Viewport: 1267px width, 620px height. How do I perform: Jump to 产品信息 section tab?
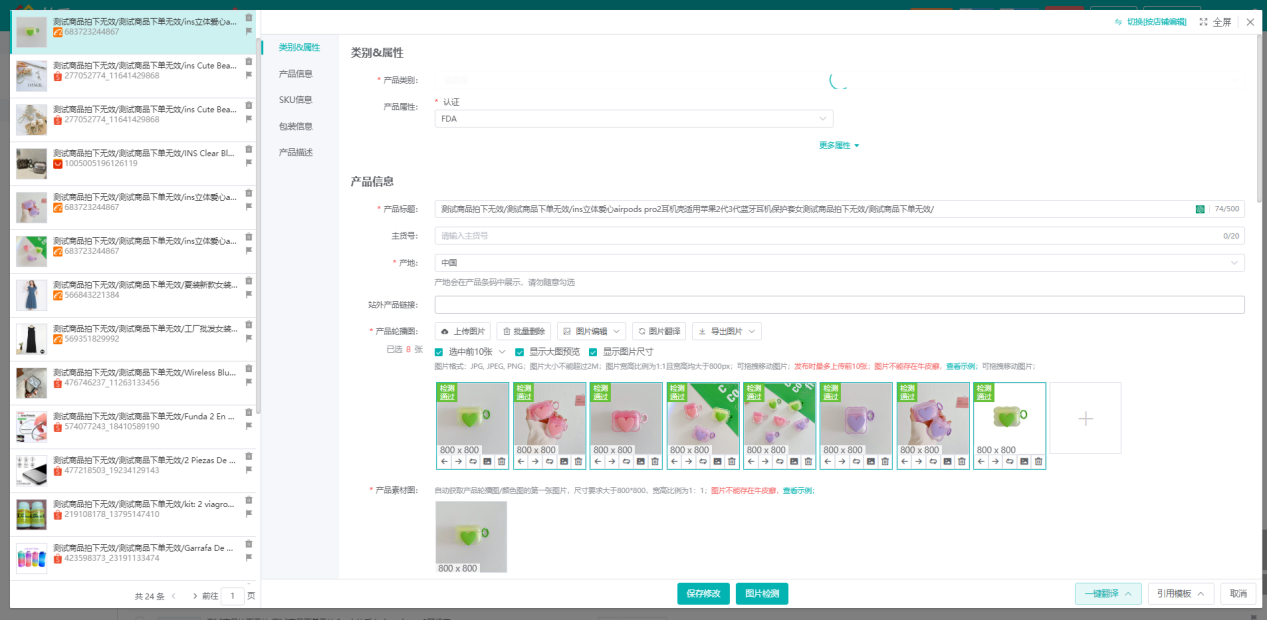(x=295, y=73)
